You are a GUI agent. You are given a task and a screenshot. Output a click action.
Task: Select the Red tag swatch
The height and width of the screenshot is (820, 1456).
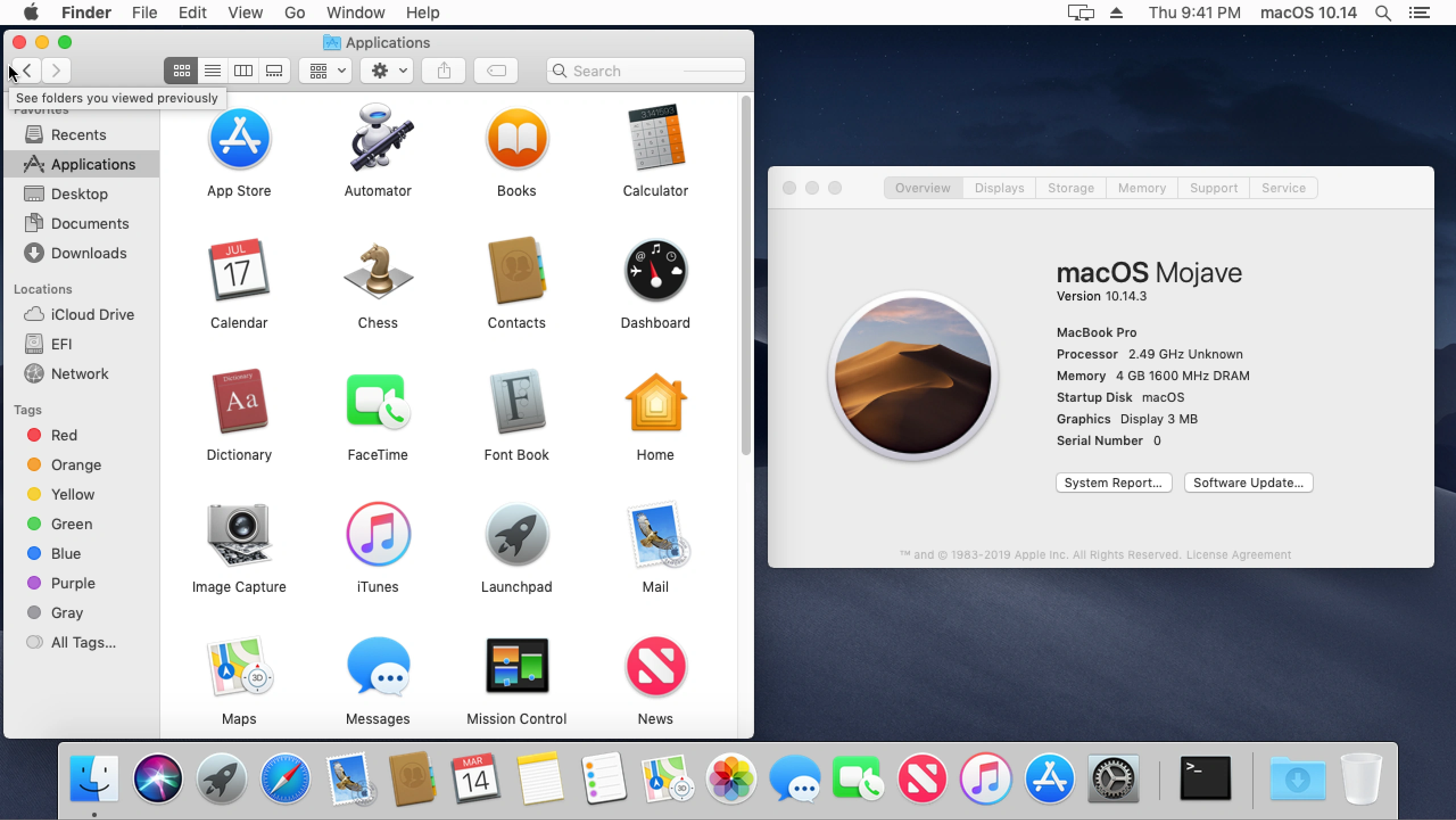pyautogui.click(x=34, y=435)
